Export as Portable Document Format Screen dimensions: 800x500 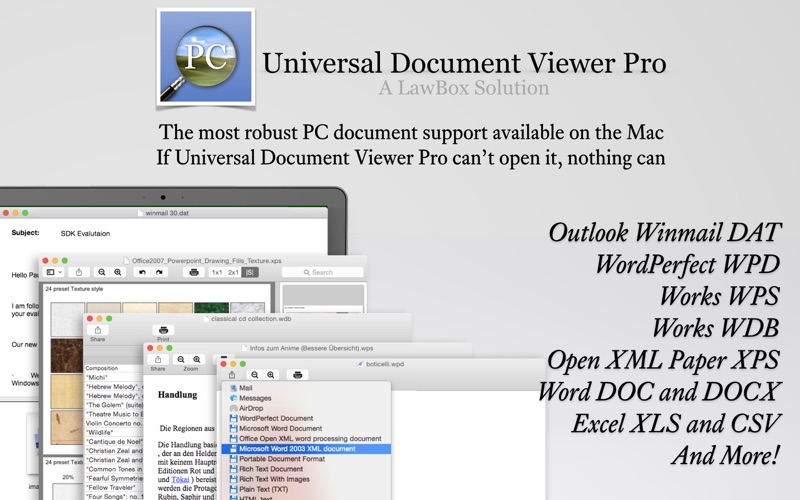click(x=306, y=459)
